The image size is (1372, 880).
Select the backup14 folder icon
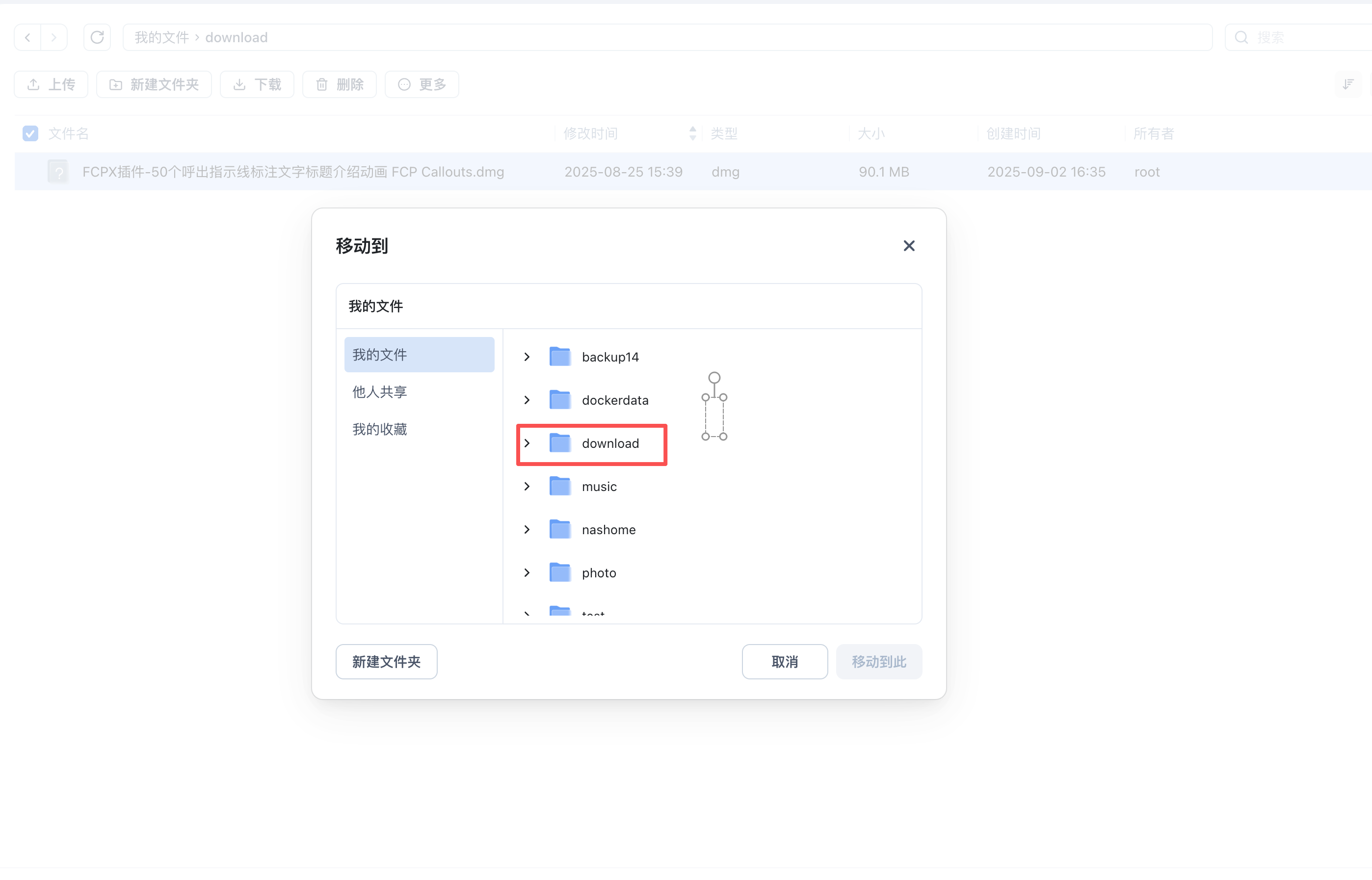(560, 357)
